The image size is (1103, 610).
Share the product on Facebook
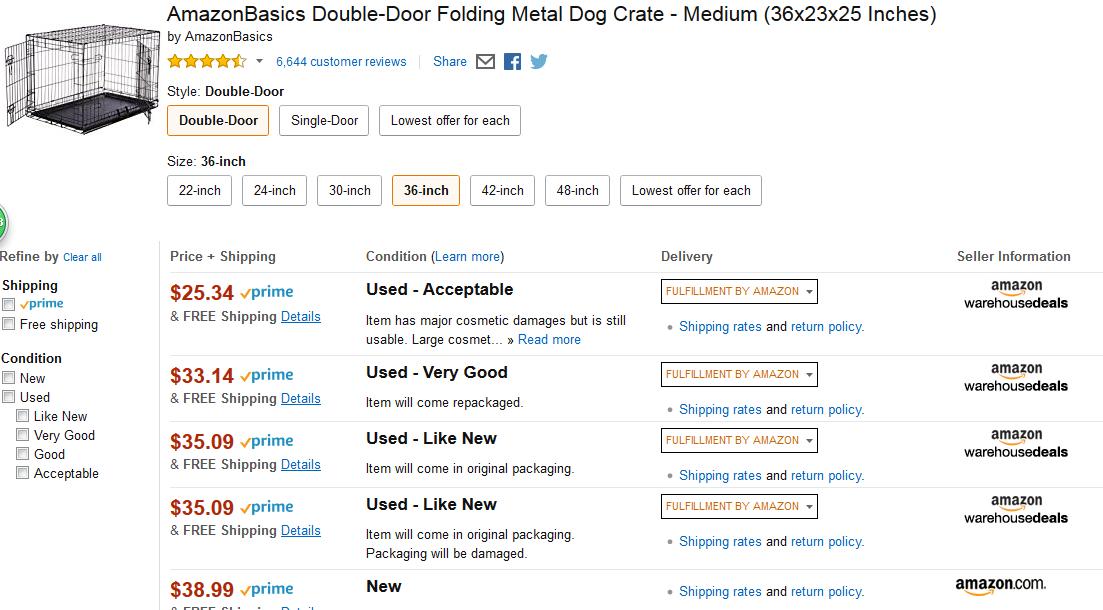[512, 62]
